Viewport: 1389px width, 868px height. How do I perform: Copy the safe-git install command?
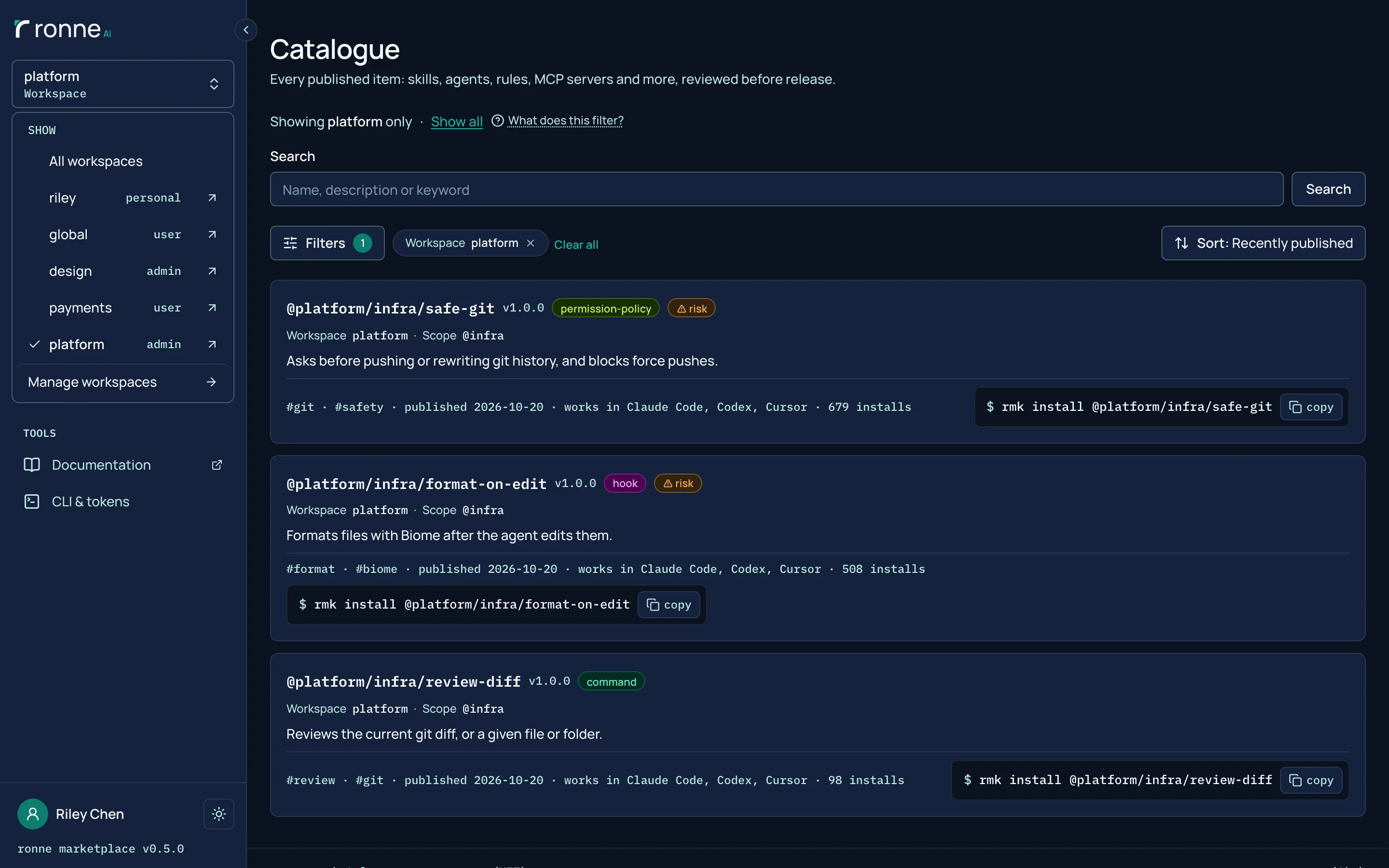(1311, 407)
